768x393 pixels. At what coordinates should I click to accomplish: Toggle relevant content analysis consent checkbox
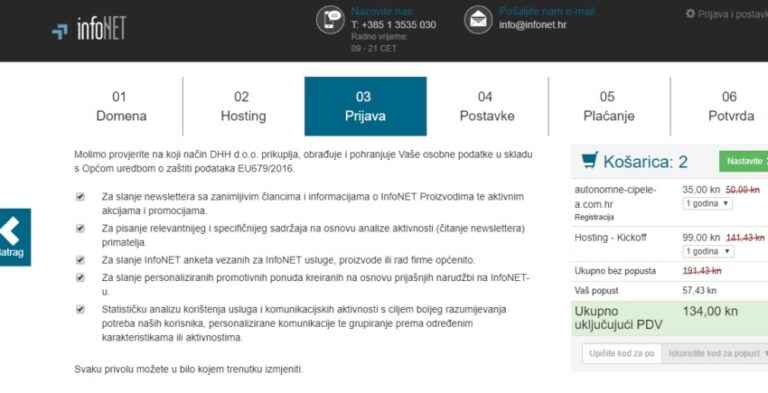click(80, 228)
